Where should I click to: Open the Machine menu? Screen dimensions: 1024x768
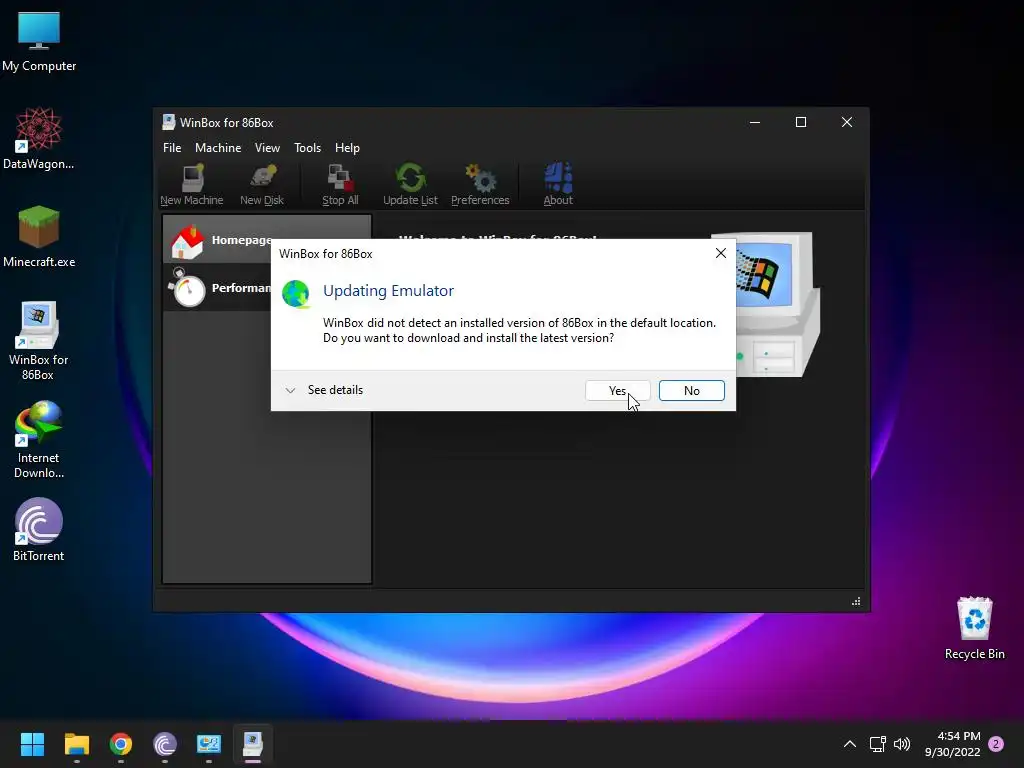218,148
